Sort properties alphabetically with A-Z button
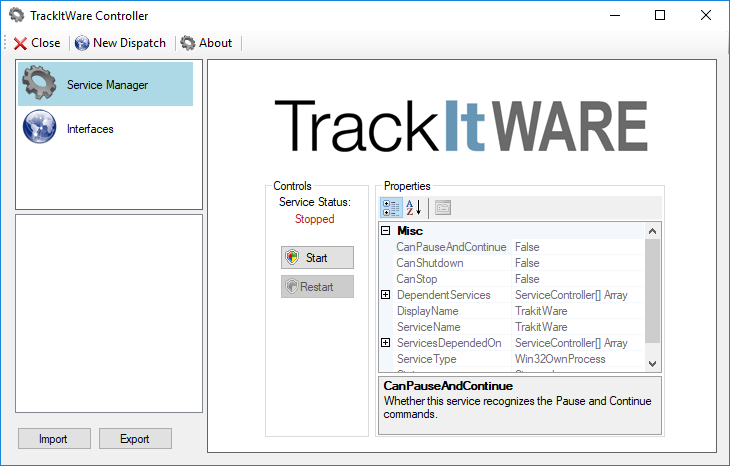The image size is (730, 466). [413, 208]
